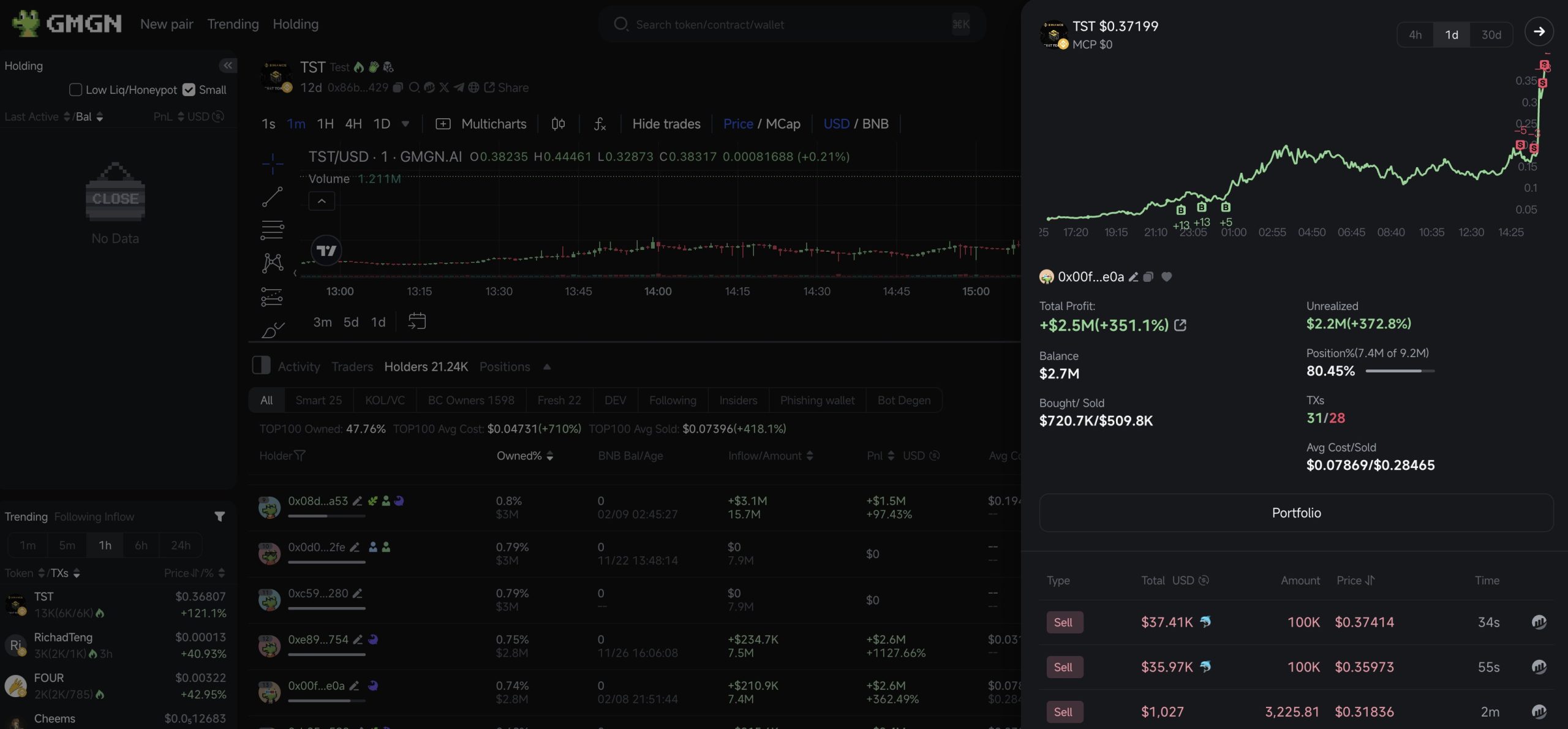The image size is (1568, 729).
Task: Copy wallet address 0x00f...e0a in panel
Action: point(1148,277)
